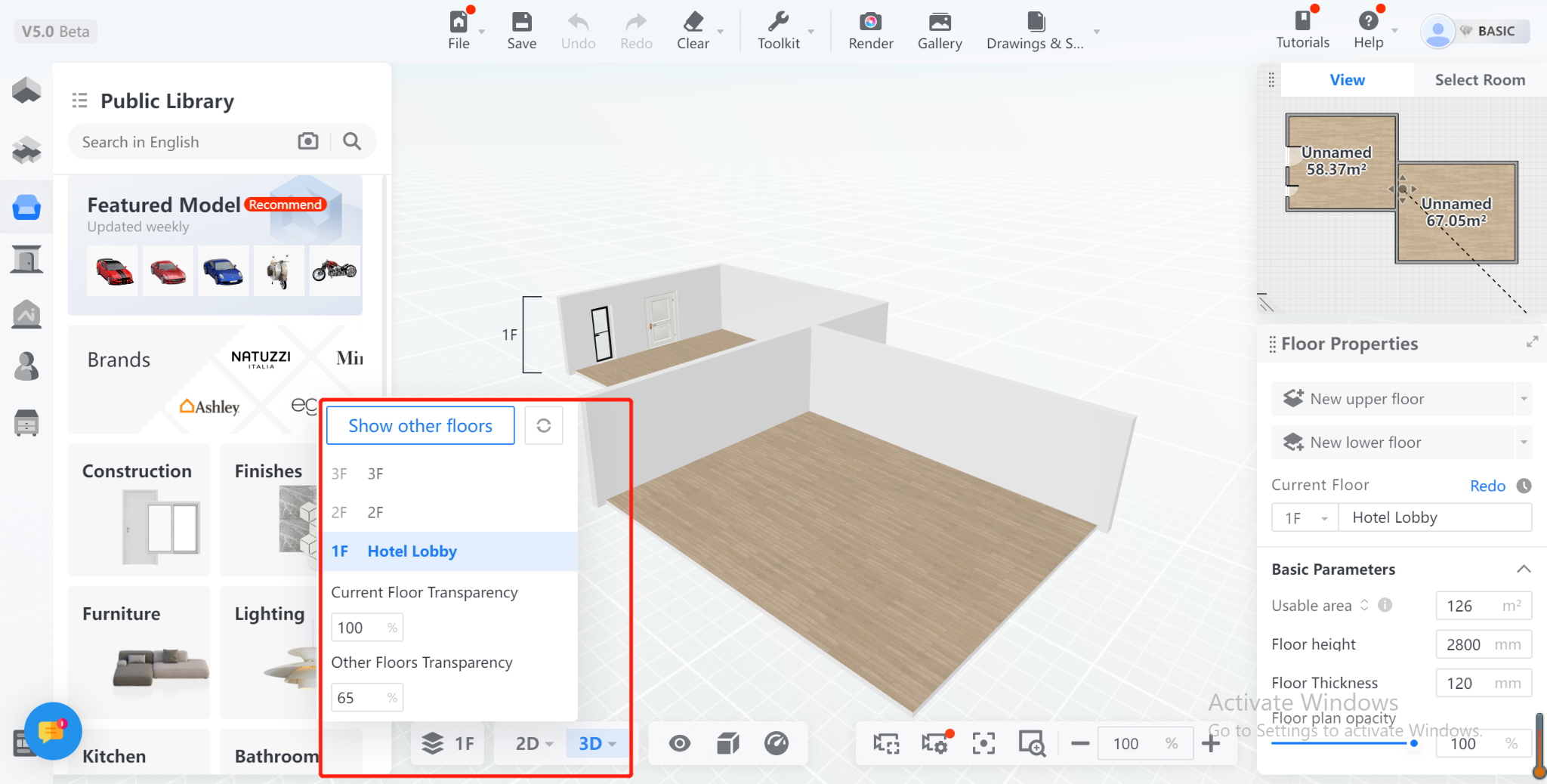Open the Toolkit wrench icon
Image resolution: width=1547 pixels, height=784 pixels.
pyautogui.click(x=778, y=22)
